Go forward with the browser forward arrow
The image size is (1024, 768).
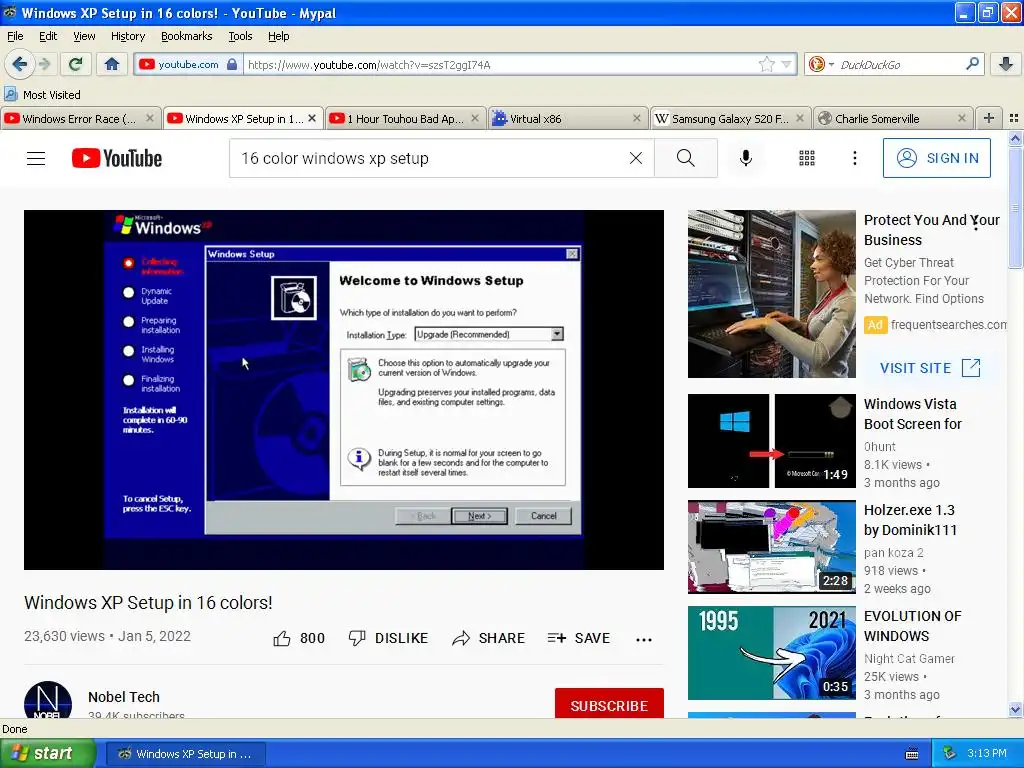coord(44,64)
